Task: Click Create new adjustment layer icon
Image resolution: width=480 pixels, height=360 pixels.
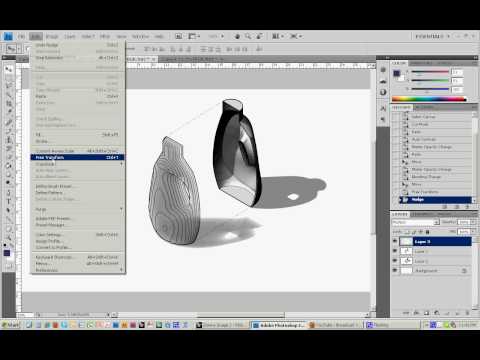Action: coord(437,313)
